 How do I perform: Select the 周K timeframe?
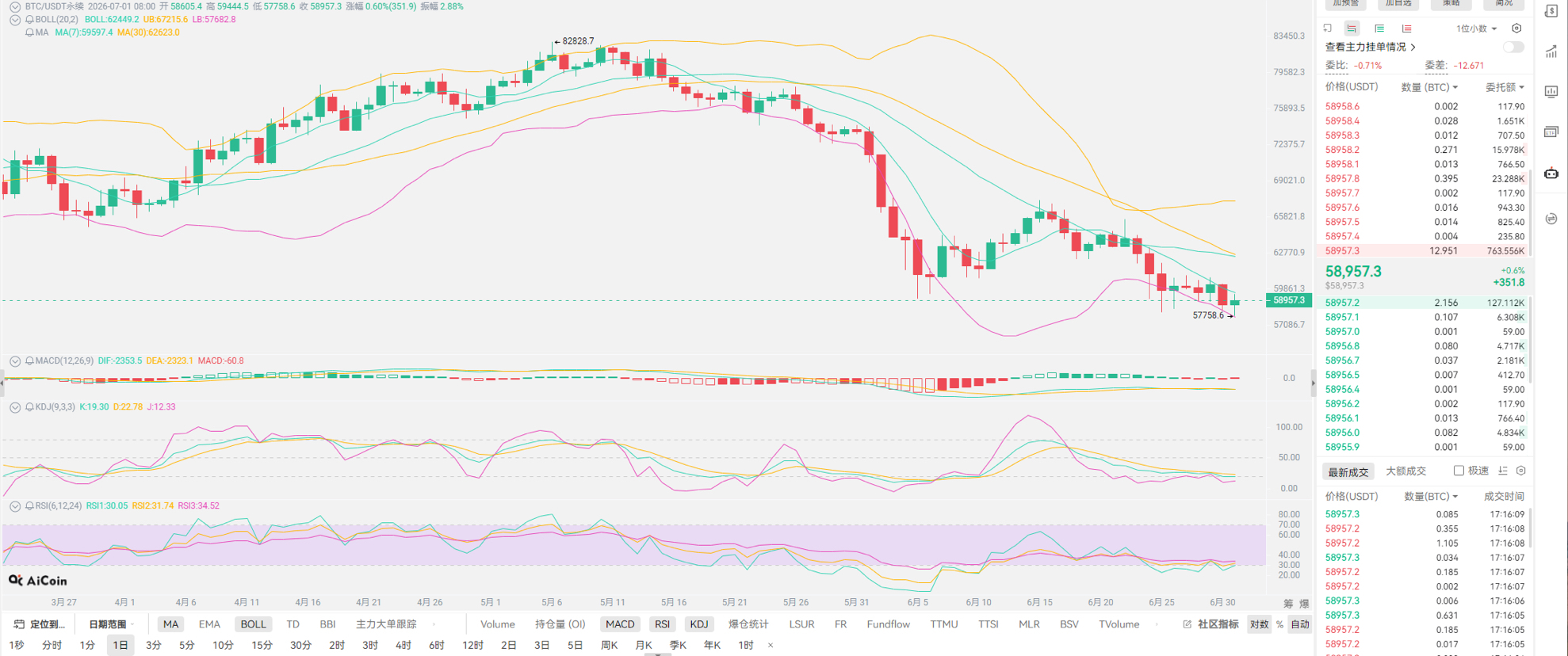pos(609,645)
